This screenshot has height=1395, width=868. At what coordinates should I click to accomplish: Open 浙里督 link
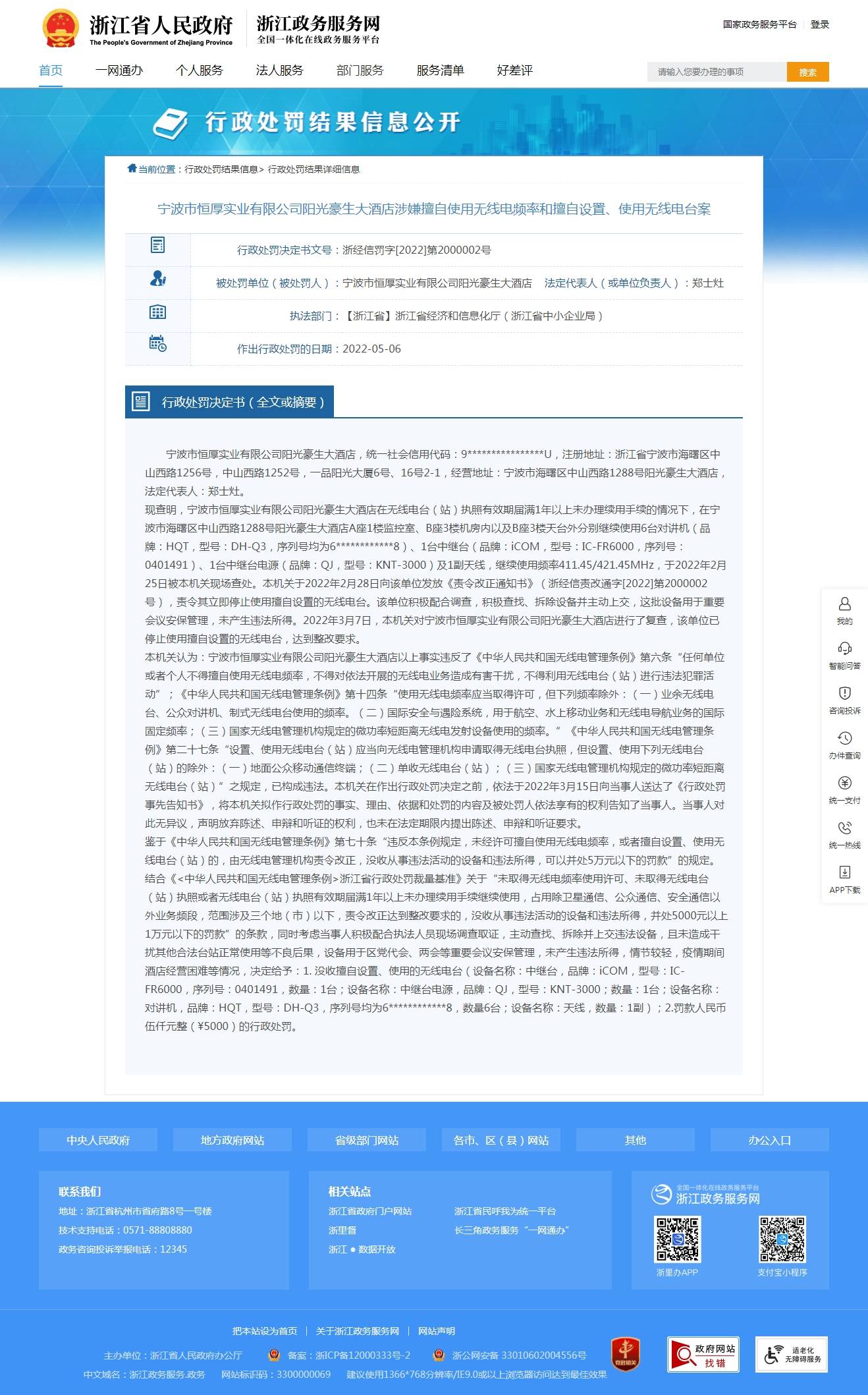(x=342, y=1230)
